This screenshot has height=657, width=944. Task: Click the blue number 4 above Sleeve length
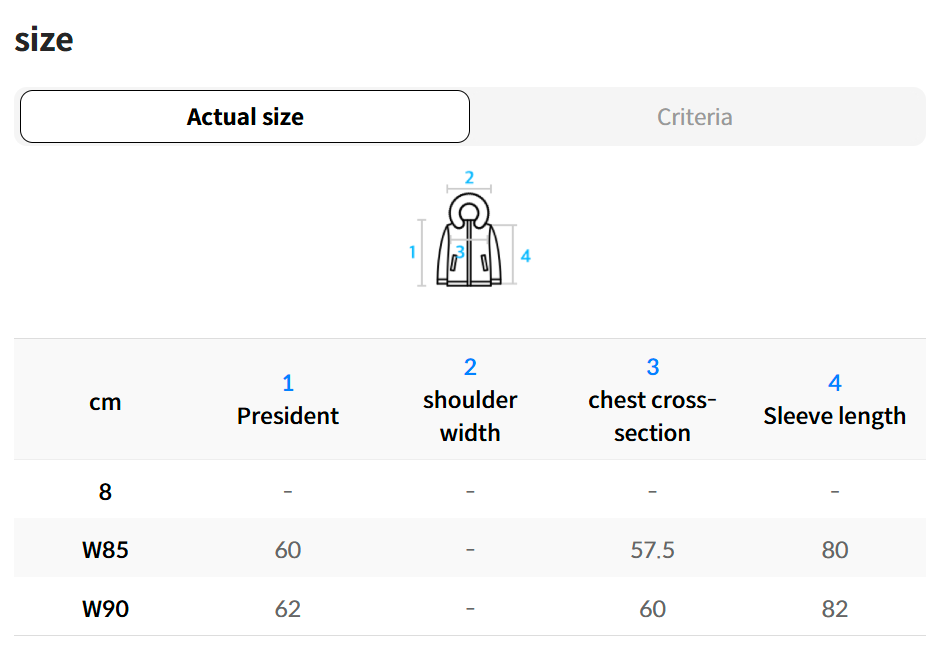pyautogui.click(x=835, y=383)
